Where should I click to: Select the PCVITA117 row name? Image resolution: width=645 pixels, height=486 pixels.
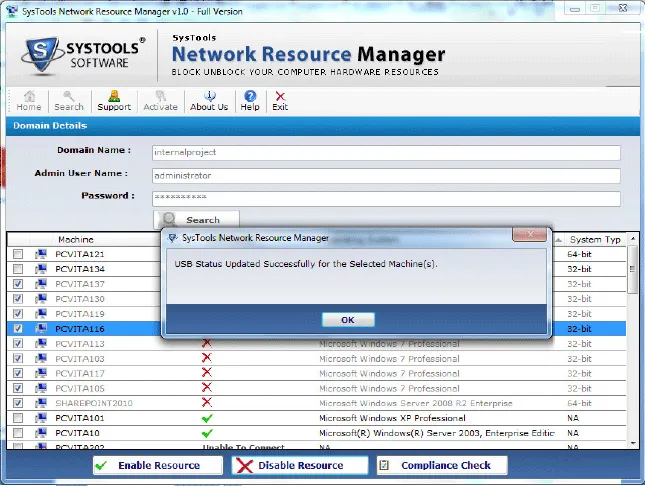(x=80, y=373)
